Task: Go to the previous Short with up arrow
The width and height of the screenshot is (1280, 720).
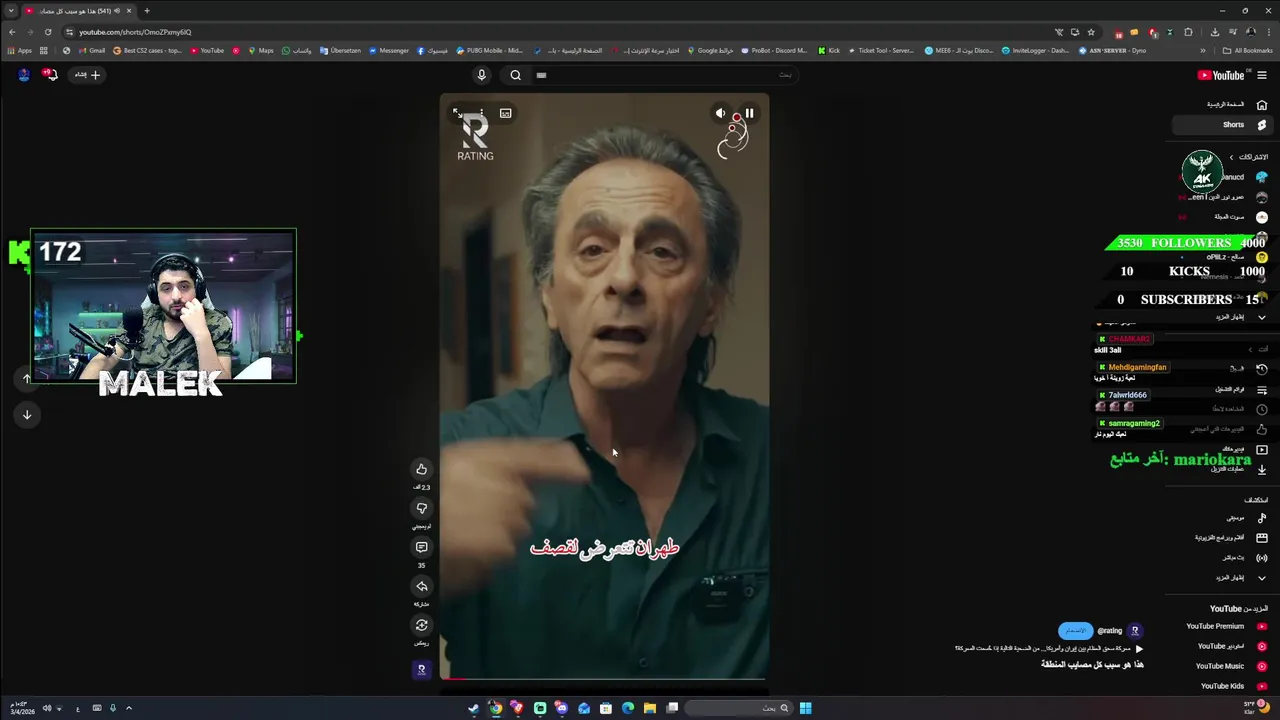Action: click(27, 378)
